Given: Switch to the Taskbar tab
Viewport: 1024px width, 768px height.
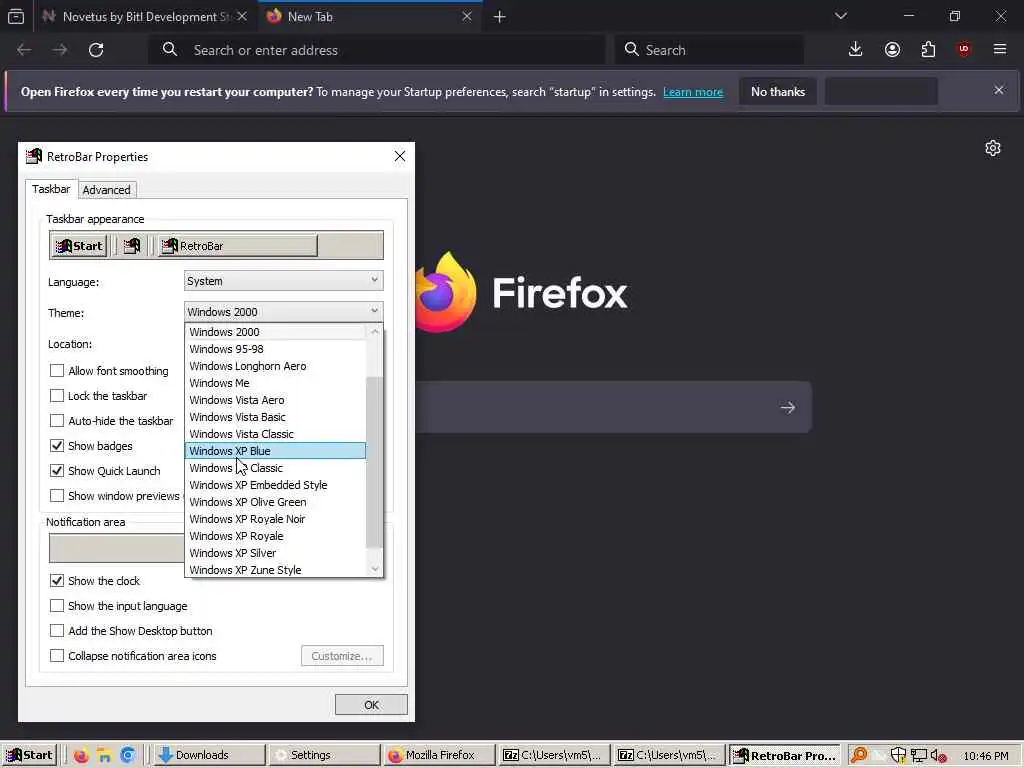Looking at the screenshot, I should pyautogui.click(x=51, y=189).
